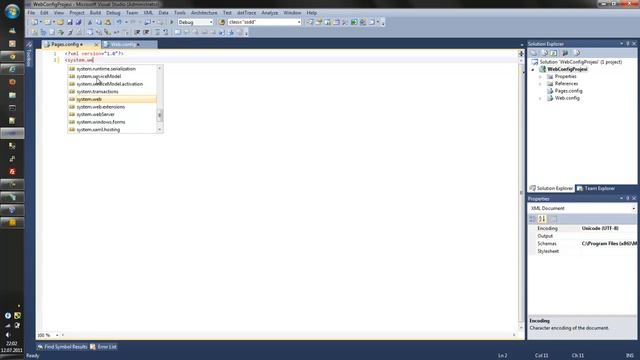
Task: Start debugging with the green play arrow
Action: [172, 22]
